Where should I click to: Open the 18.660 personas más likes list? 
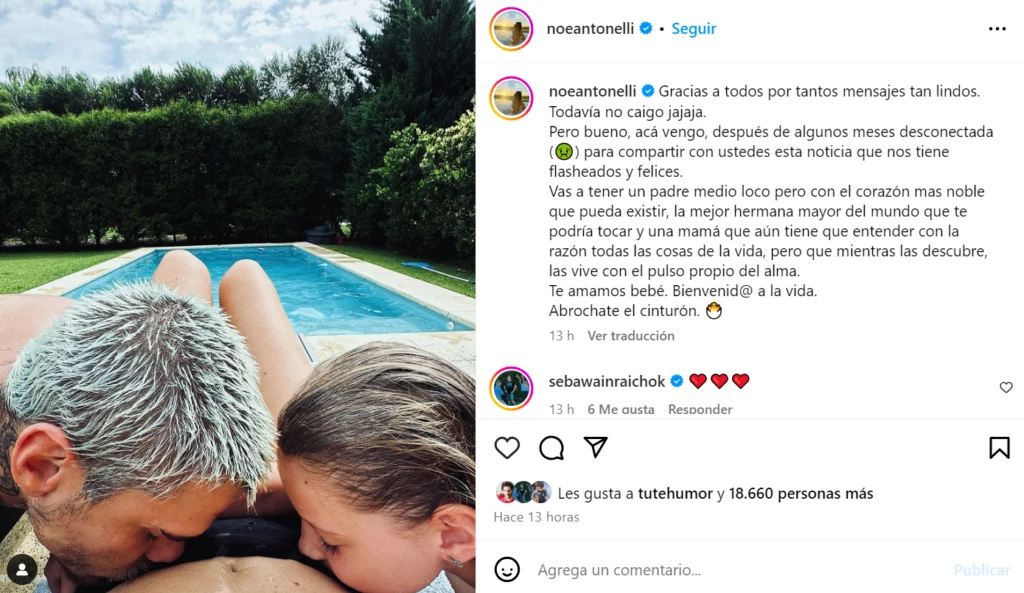click(x=801, y=494)
